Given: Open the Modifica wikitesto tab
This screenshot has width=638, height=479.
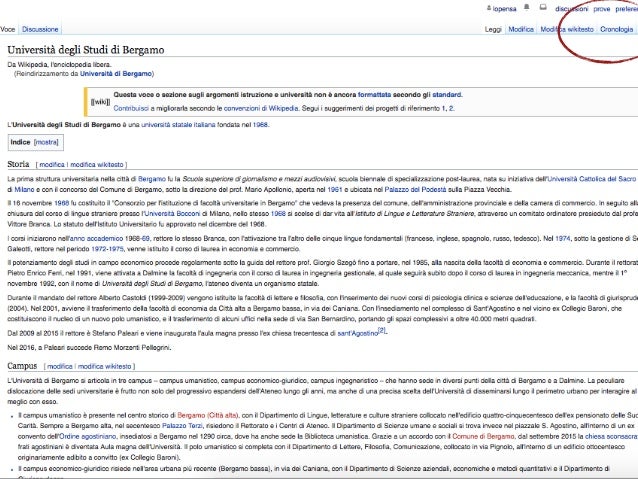Looking at the screenshot, I should (567, 29).
